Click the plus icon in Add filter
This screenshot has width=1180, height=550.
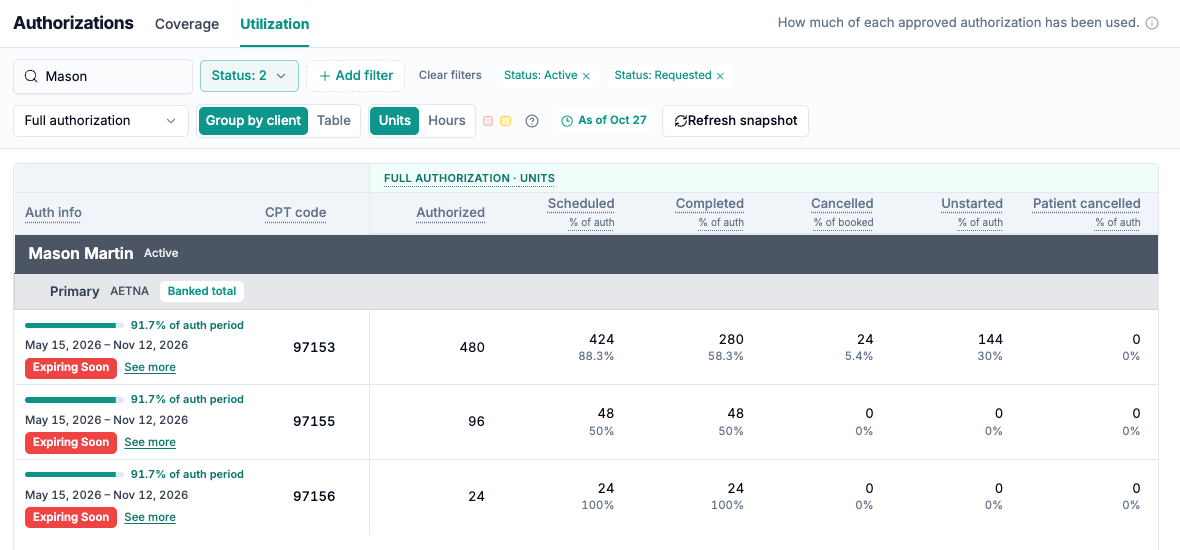[x=325, y=76]
